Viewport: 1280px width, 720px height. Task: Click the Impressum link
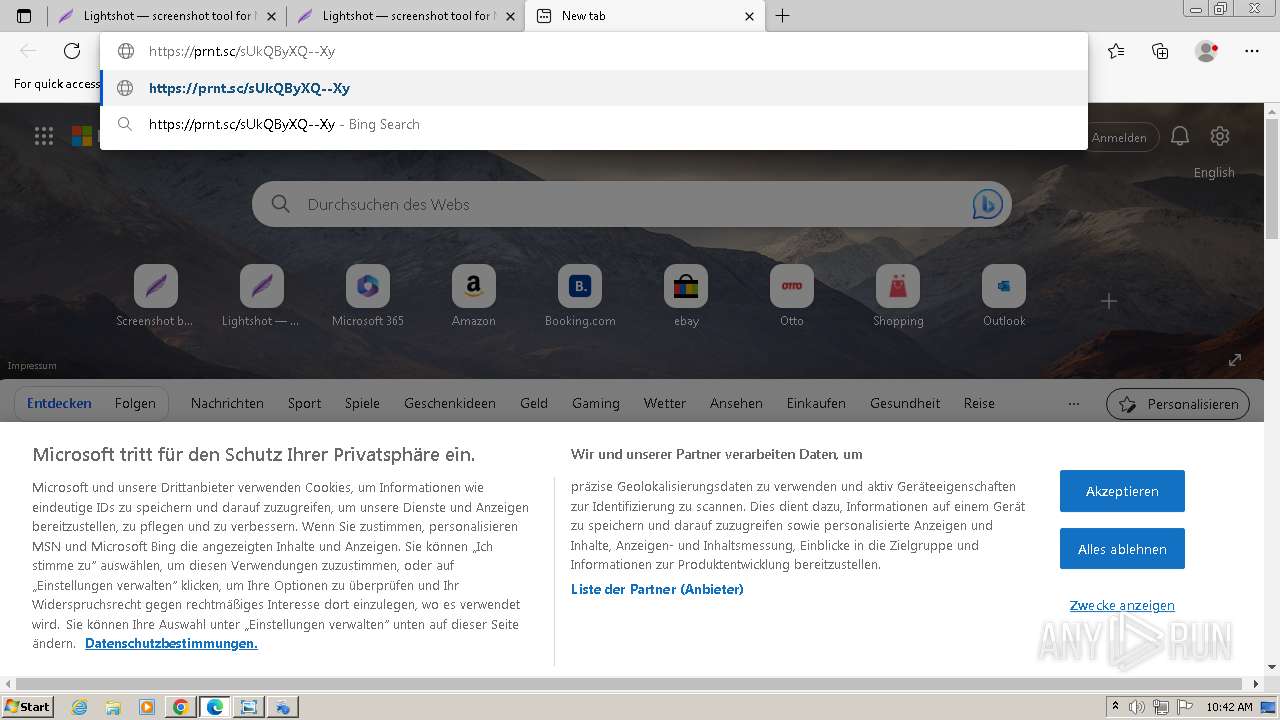coord(32,366)
